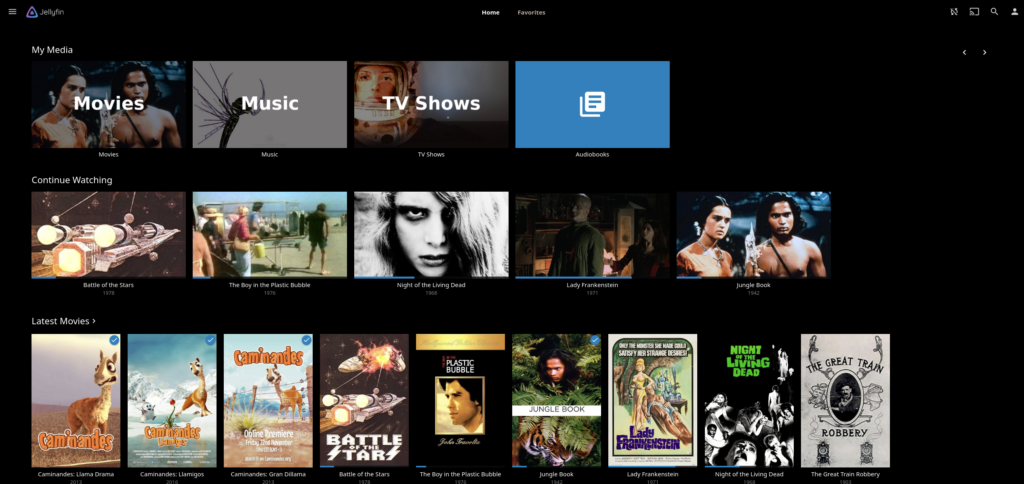
Task: Click progress bar under Boy in Plastic Bubble thumbnail
Action: pos(270,278)
